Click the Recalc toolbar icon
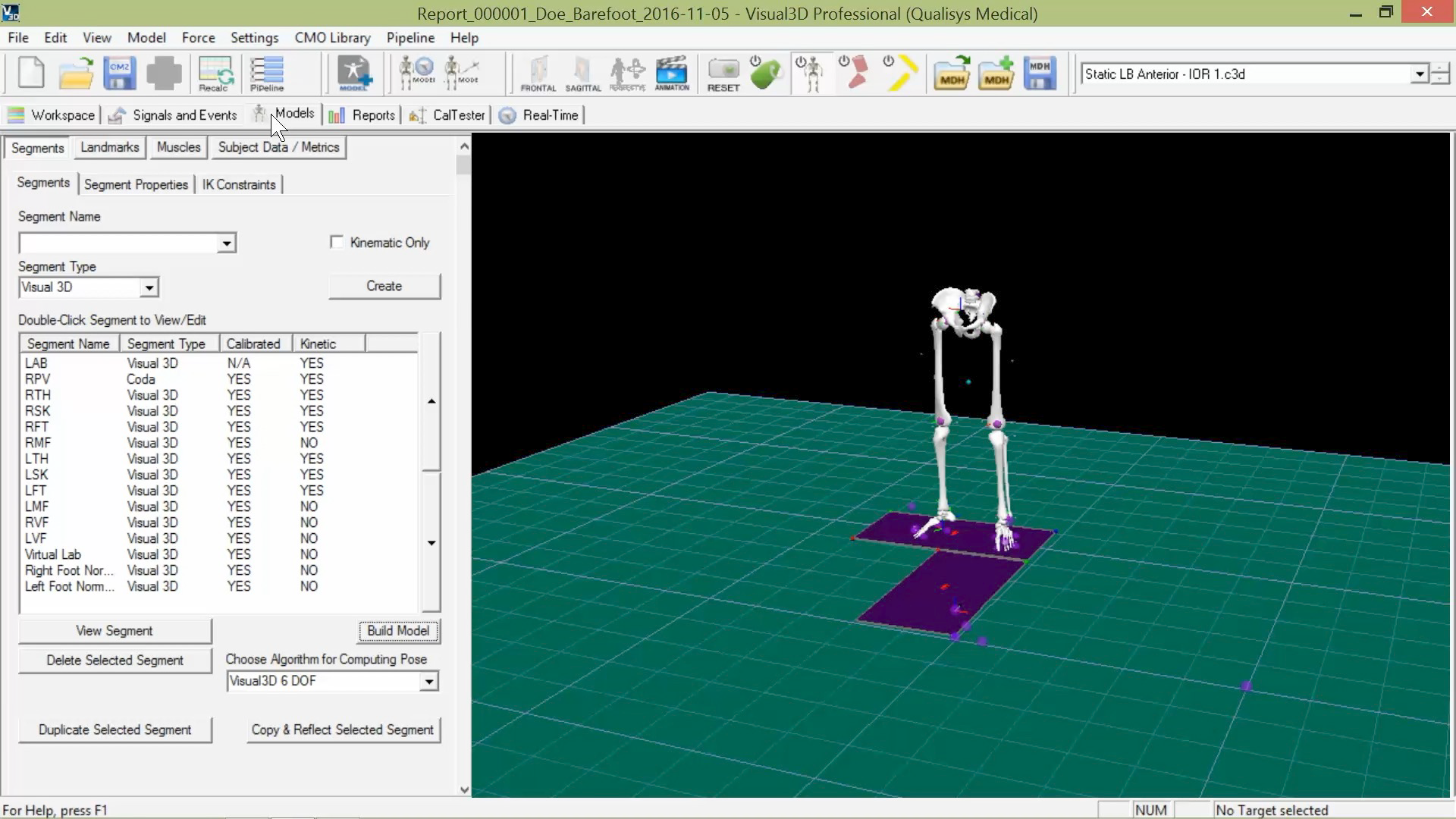This screenshot has height=819, width=1456. tap(215, 74)
